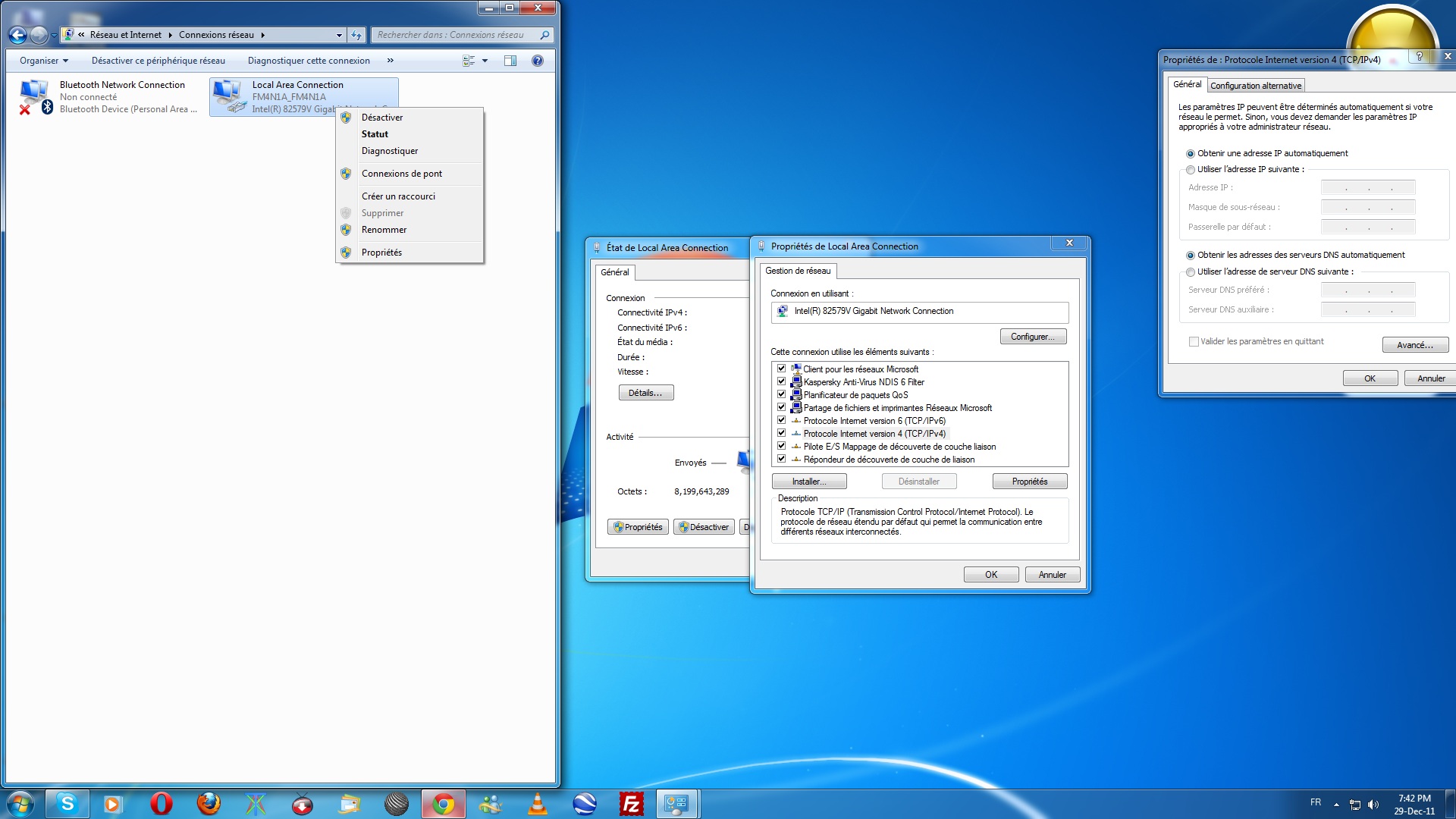This screenshot has width=1456, height=819.
Task: Click the Avancé... button
Action: (x=1414, y=345)
